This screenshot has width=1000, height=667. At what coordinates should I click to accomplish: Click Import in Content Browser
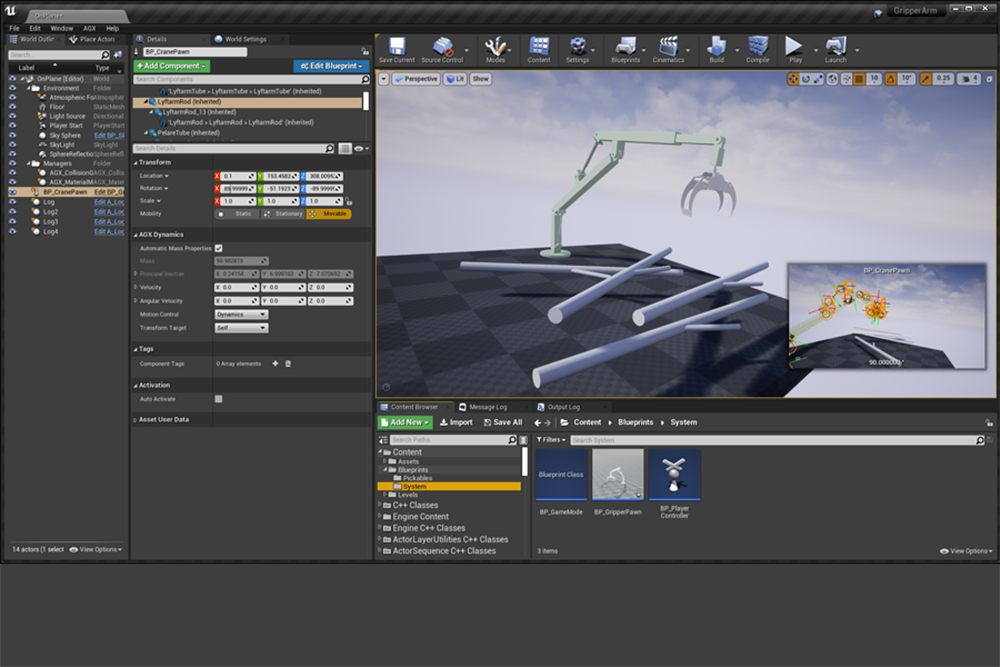tap(457, 422)
